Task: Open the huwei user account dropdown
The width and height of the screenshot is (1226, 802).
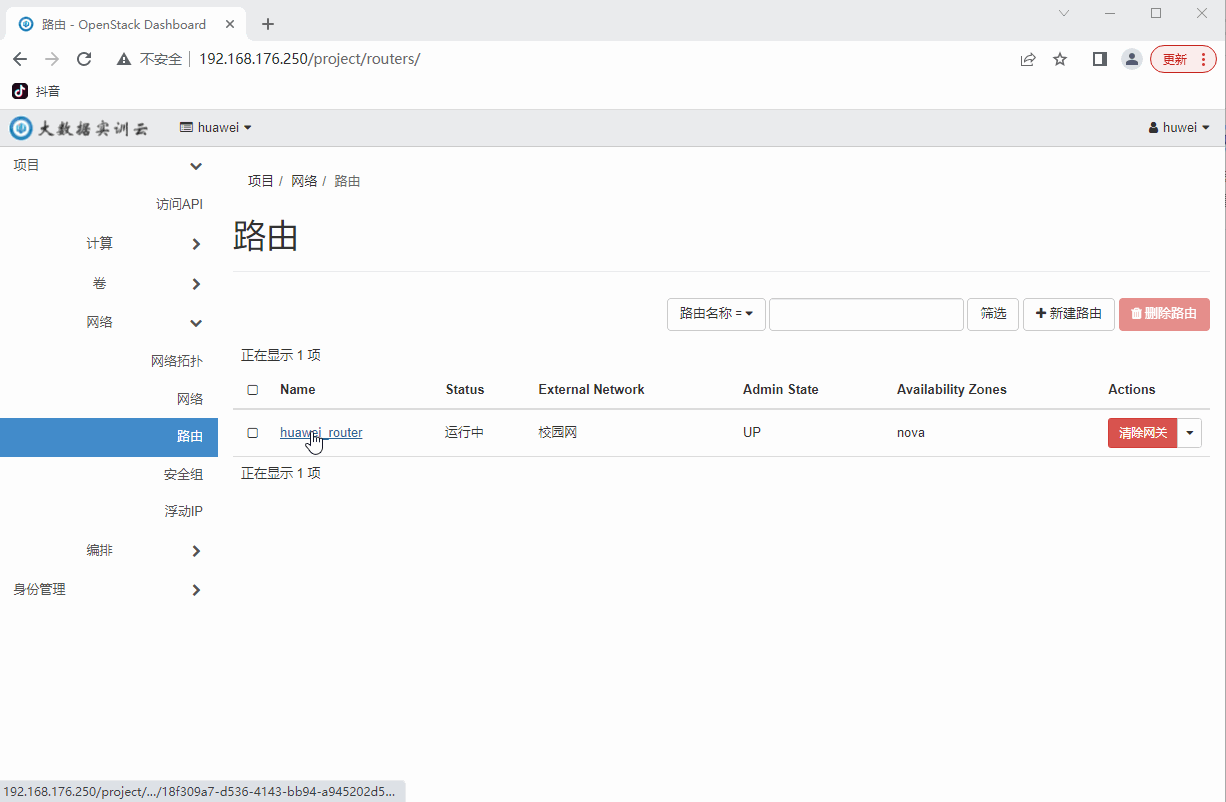Action: pos(1179,127)
